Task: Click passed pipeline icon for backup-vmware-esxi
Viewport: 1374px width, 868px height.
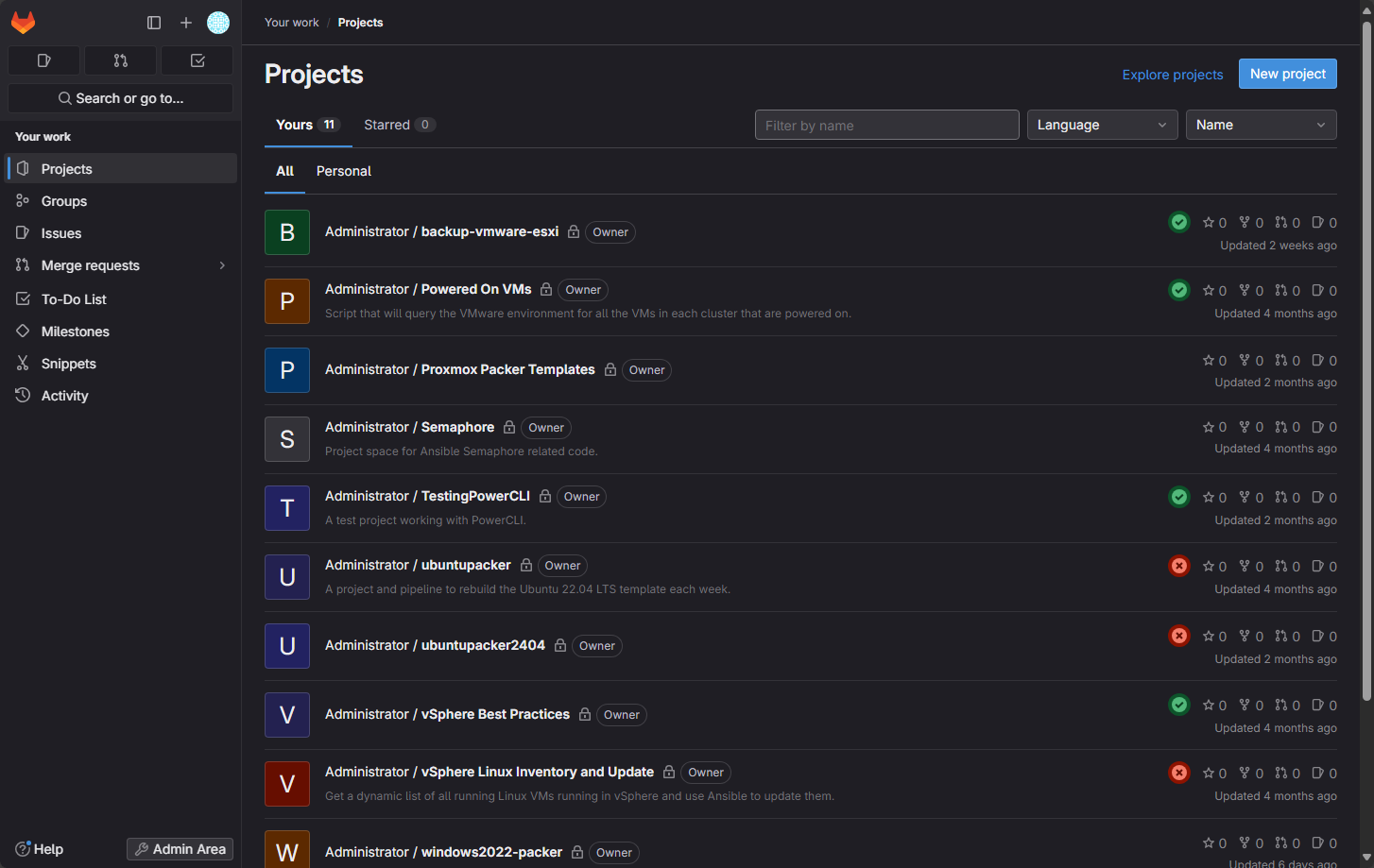Action: pyautogui.click(x=1179, y=222)
